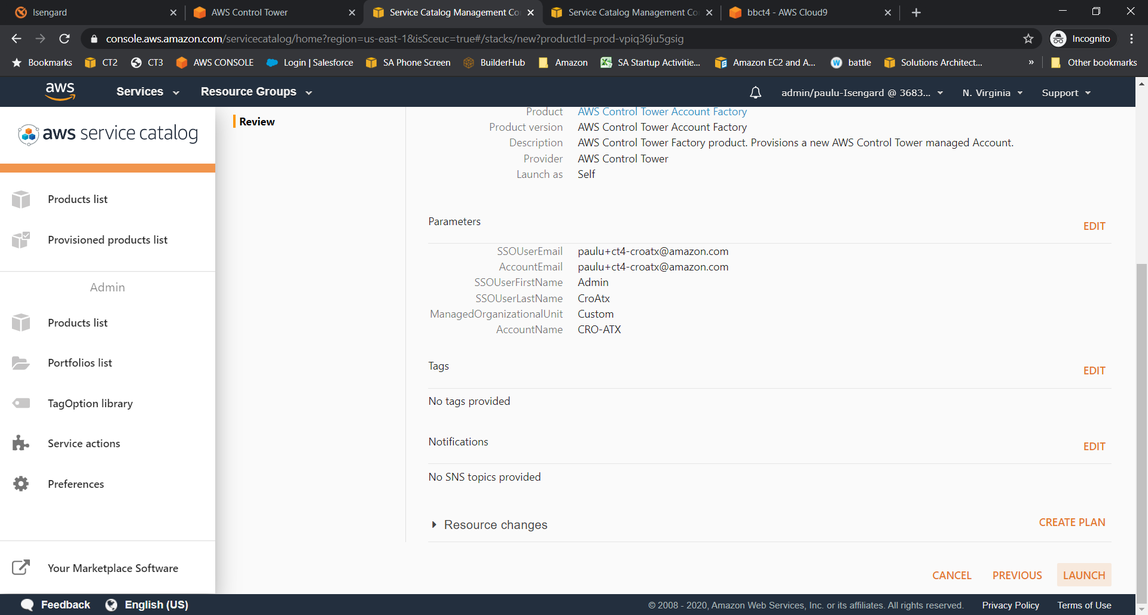Viewport: 1148px width, 615px height.
Task: Click the Preferences gear icon
Action: click(x=20, y=484)
